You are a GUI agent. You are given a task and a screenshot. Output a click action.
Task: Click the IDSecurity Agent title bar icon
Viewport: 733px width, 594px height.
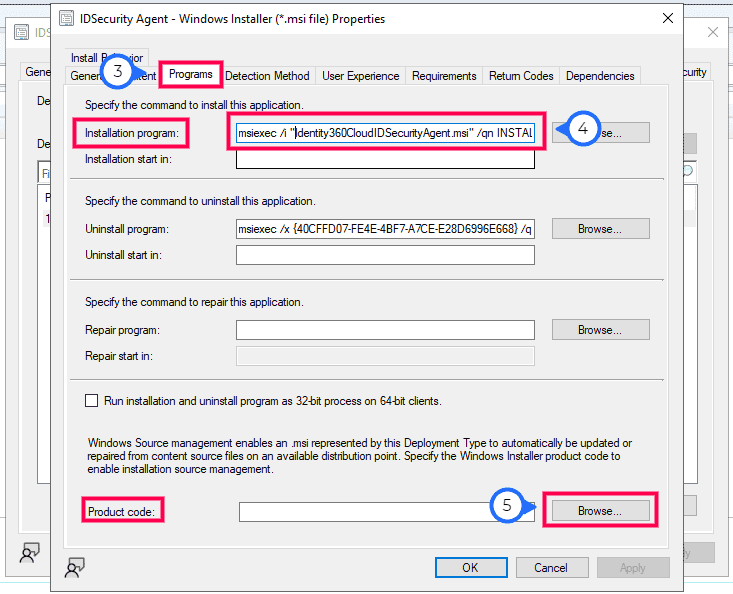click(x=68, y=18)
